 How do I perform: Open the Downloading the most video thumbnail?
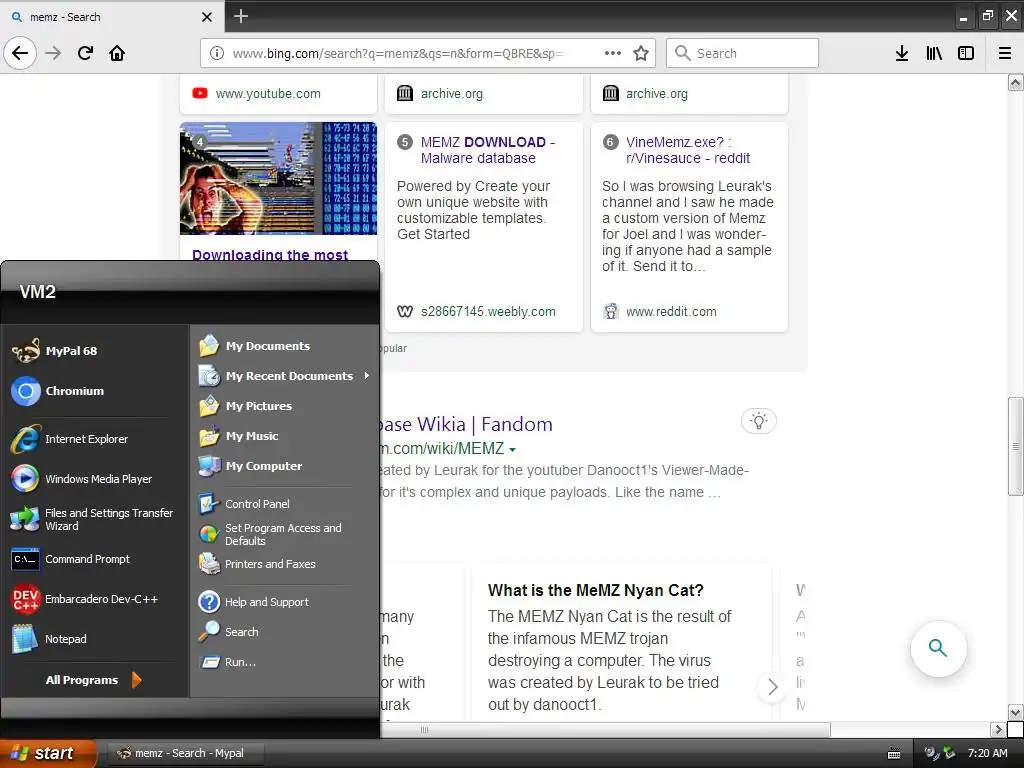pos(278,178)
